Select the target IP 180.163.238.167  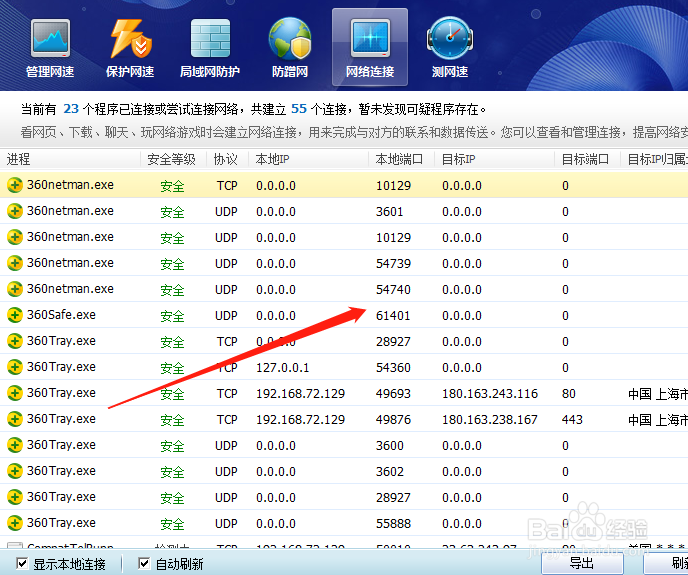(490, 420)
